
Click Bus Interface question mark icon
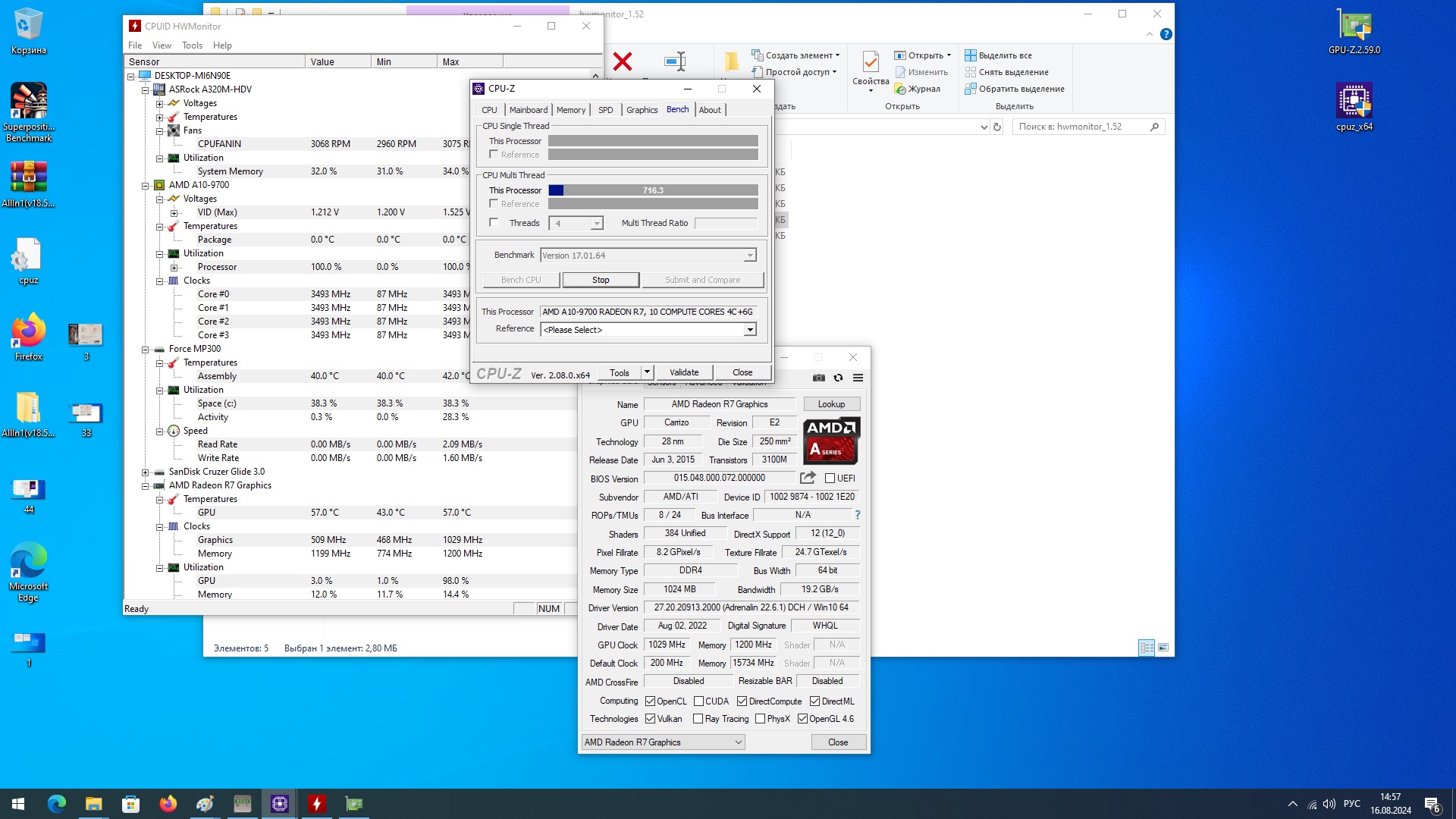click(x=858, y=515)
